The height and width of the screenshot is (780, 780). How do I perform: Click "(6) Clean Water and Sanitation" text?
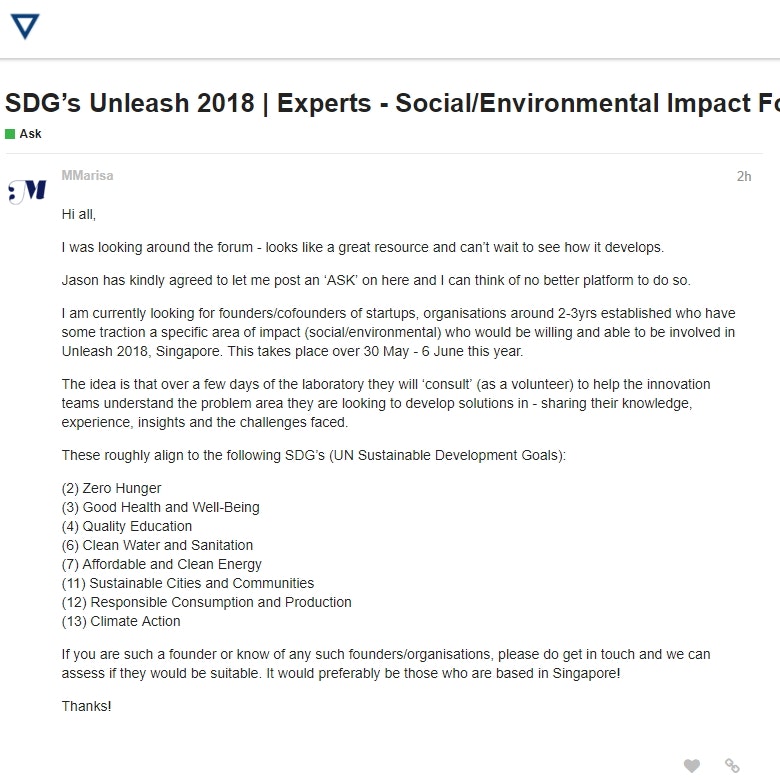click(x=157, y=545)
